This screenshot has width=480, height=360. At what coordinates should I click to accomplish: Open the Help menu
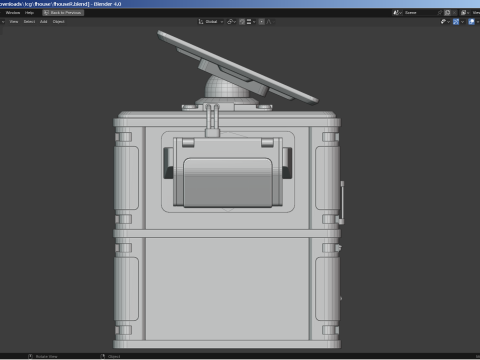coord(29,13)
